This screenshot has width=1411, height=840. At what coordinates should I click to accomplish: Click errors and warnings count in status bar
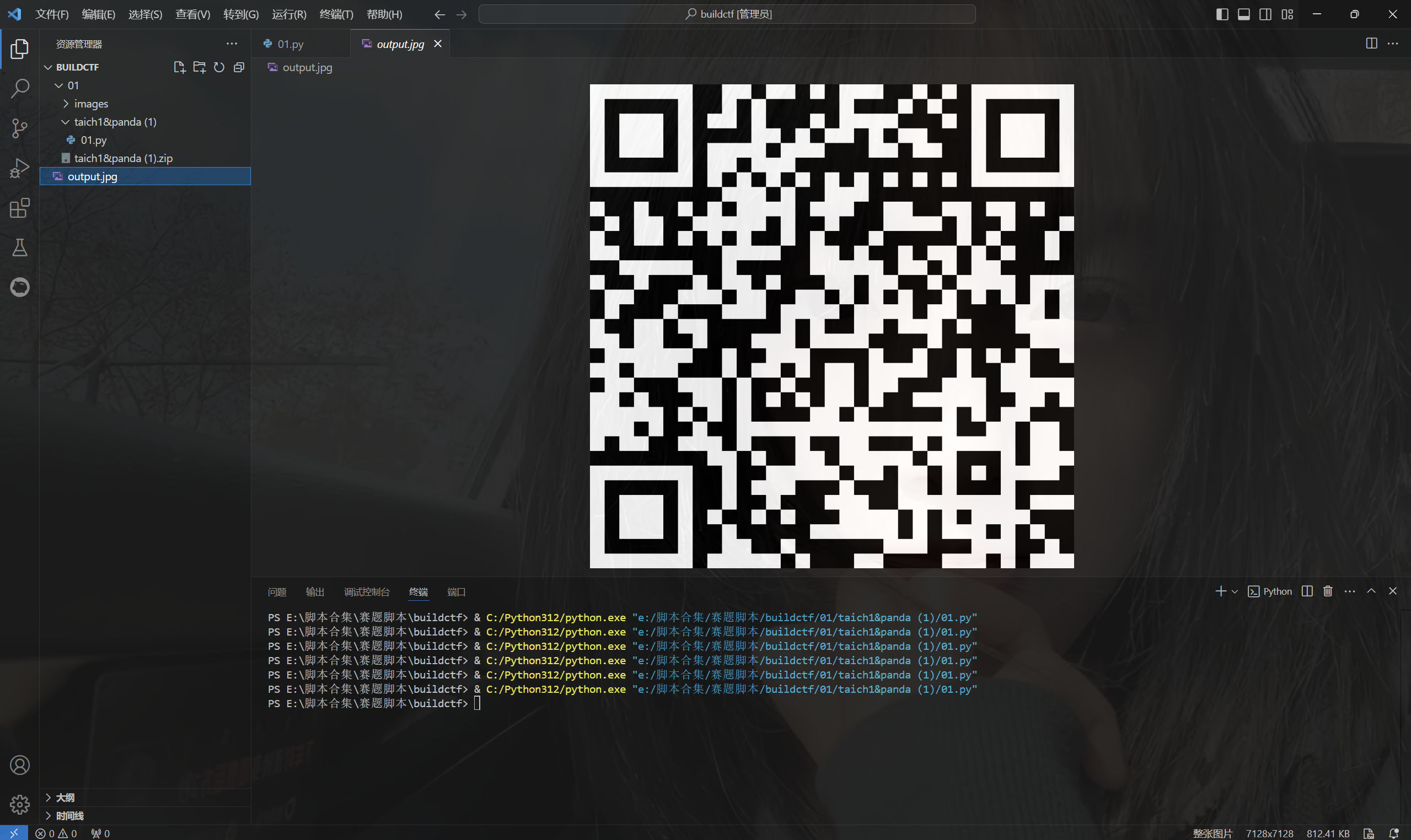pyautogui.click(x=56, y=833)
